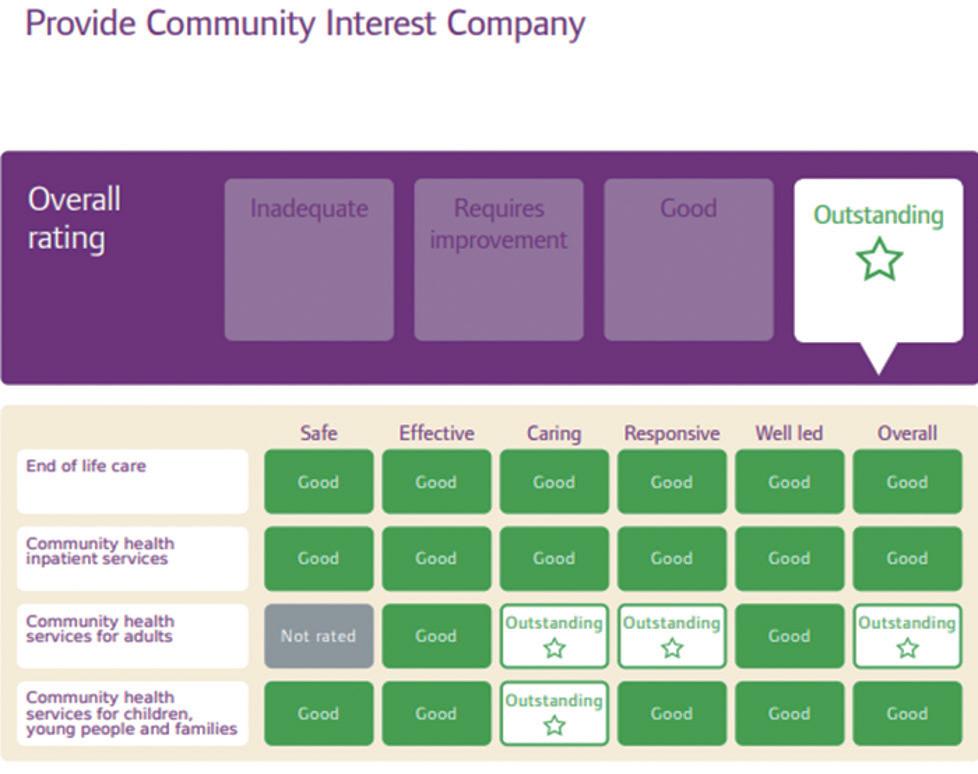The image size is (978, 774).
Task: Click End of life care Effective Good cell
Action: (x=437, y=481)
